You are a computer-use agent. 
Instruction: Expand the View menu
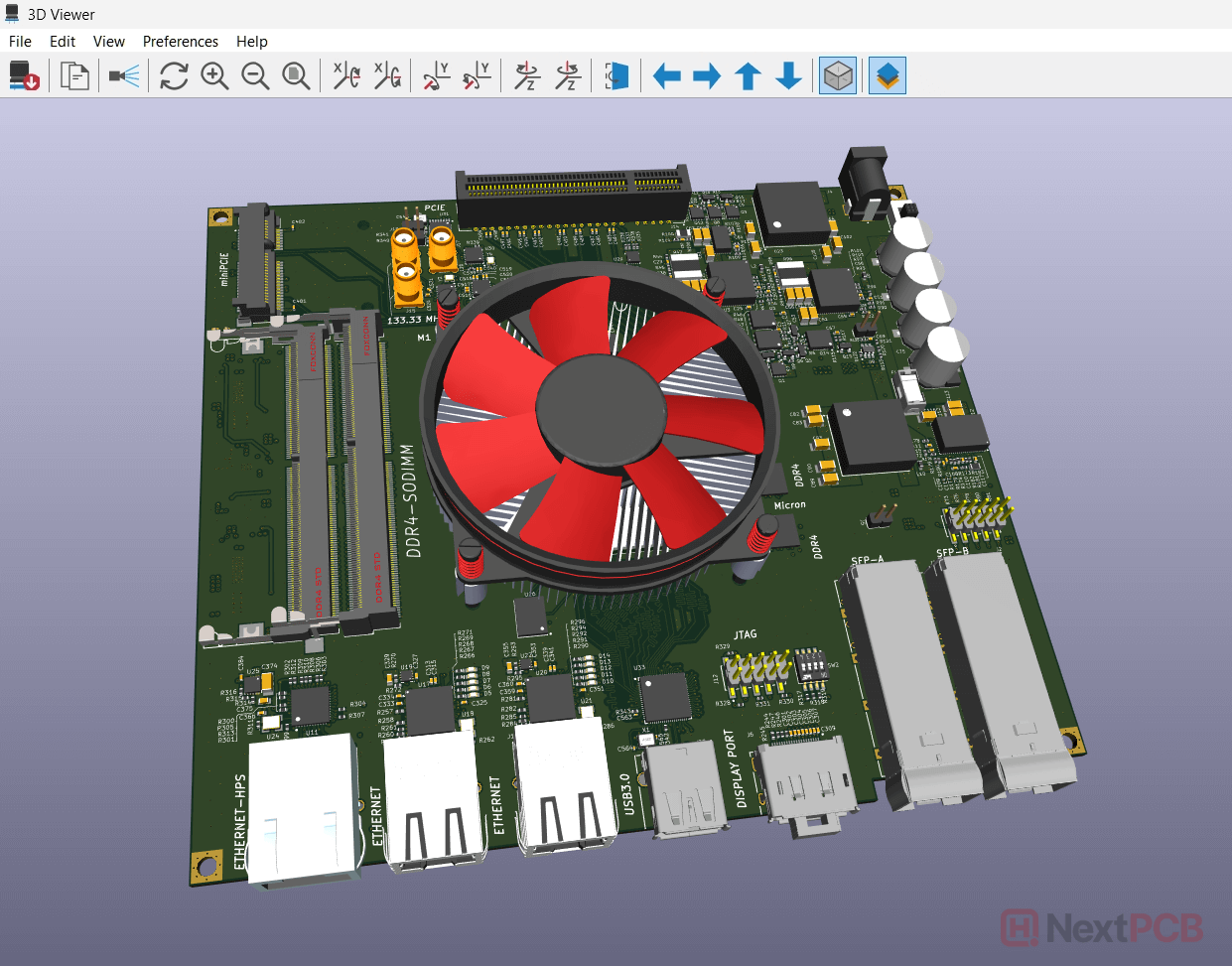point(108,42)
